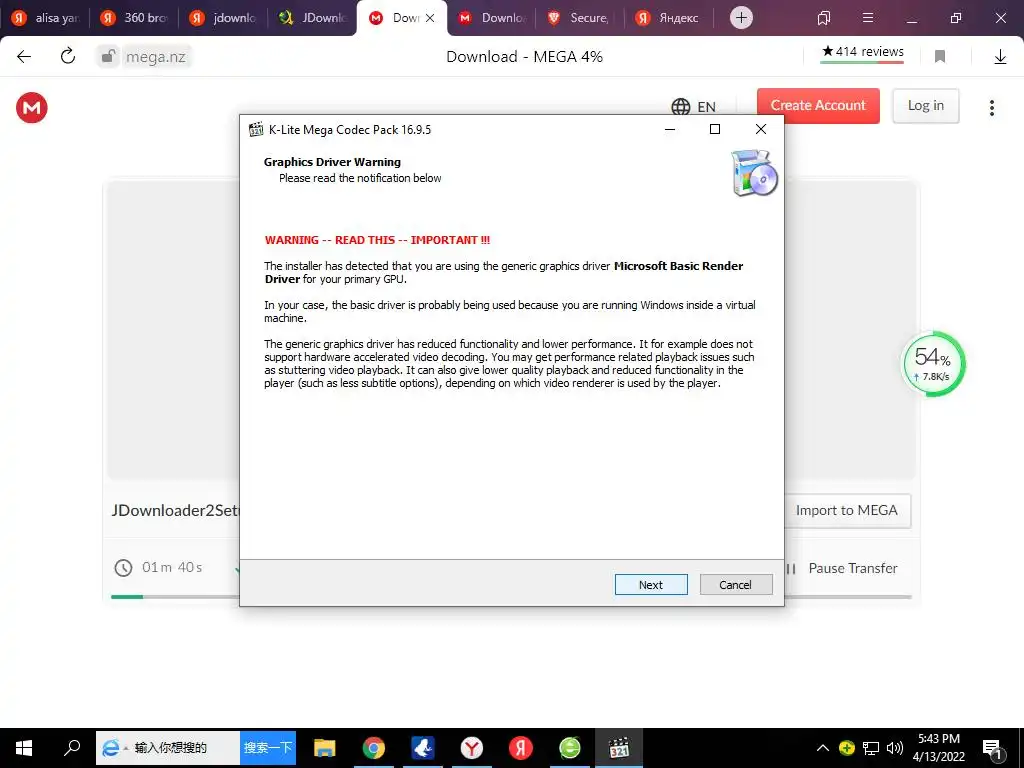1024x768 pixels.
Task: Click Import to MEGA button
Action: pos(846,510)
